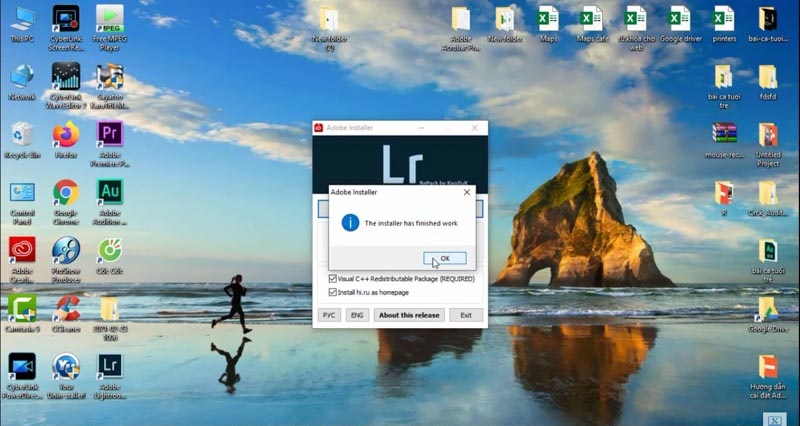The width and height of the screenshot is (800, 426).
Task: Select fdsfd folder icon
Action: [768, 83]
